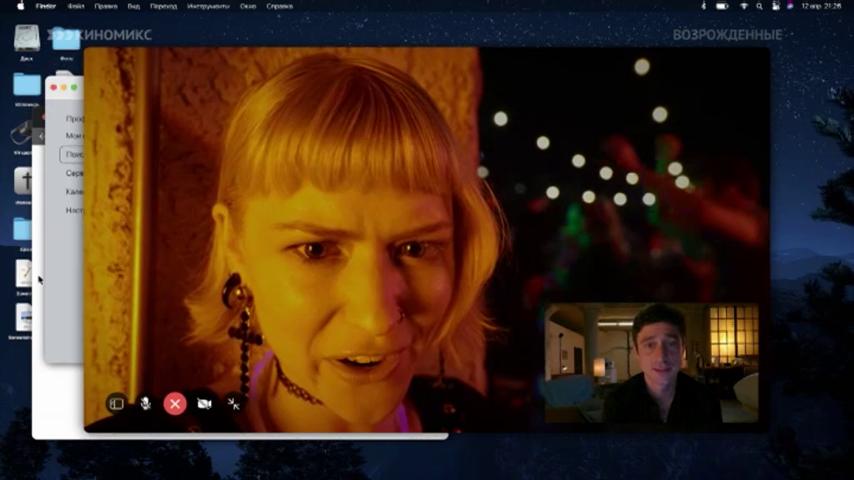Screen dimensions: 854x480
Task: Open the Окно menu
Action: [x=248, y=6]
